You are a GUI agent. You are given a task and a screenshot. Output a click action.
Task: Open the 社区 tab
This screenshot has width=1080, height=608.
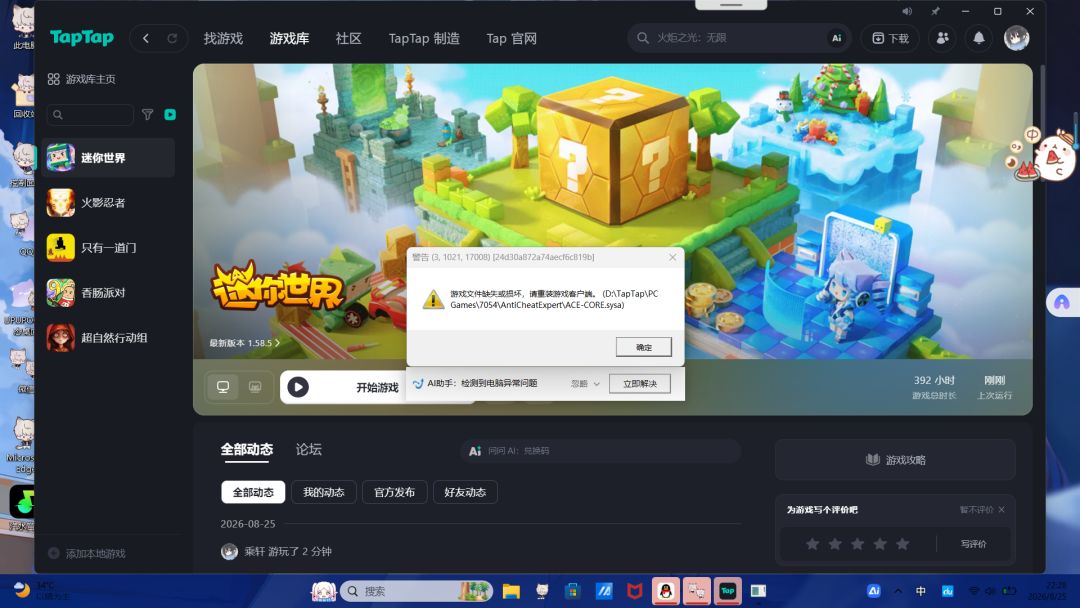pos(349,39)
